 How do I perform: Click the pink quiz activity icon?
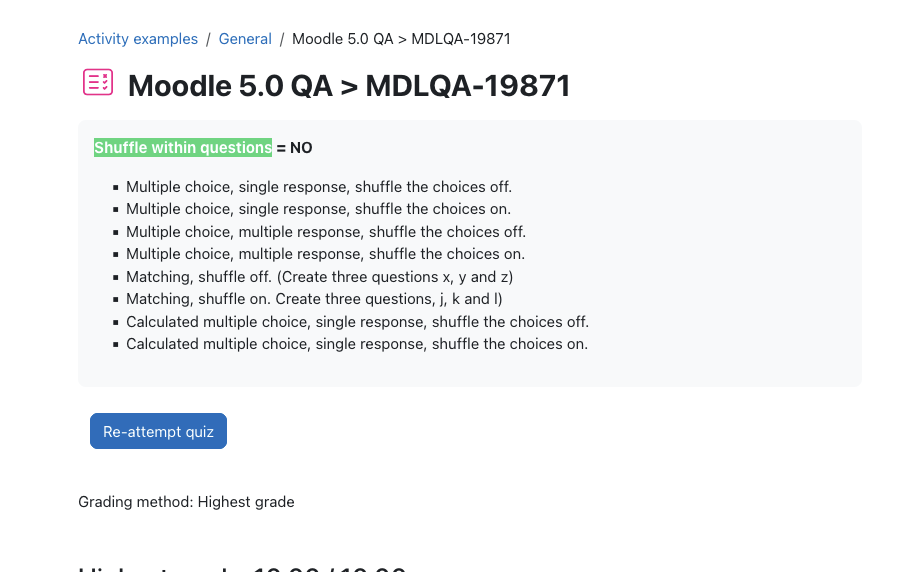[98, 82]
